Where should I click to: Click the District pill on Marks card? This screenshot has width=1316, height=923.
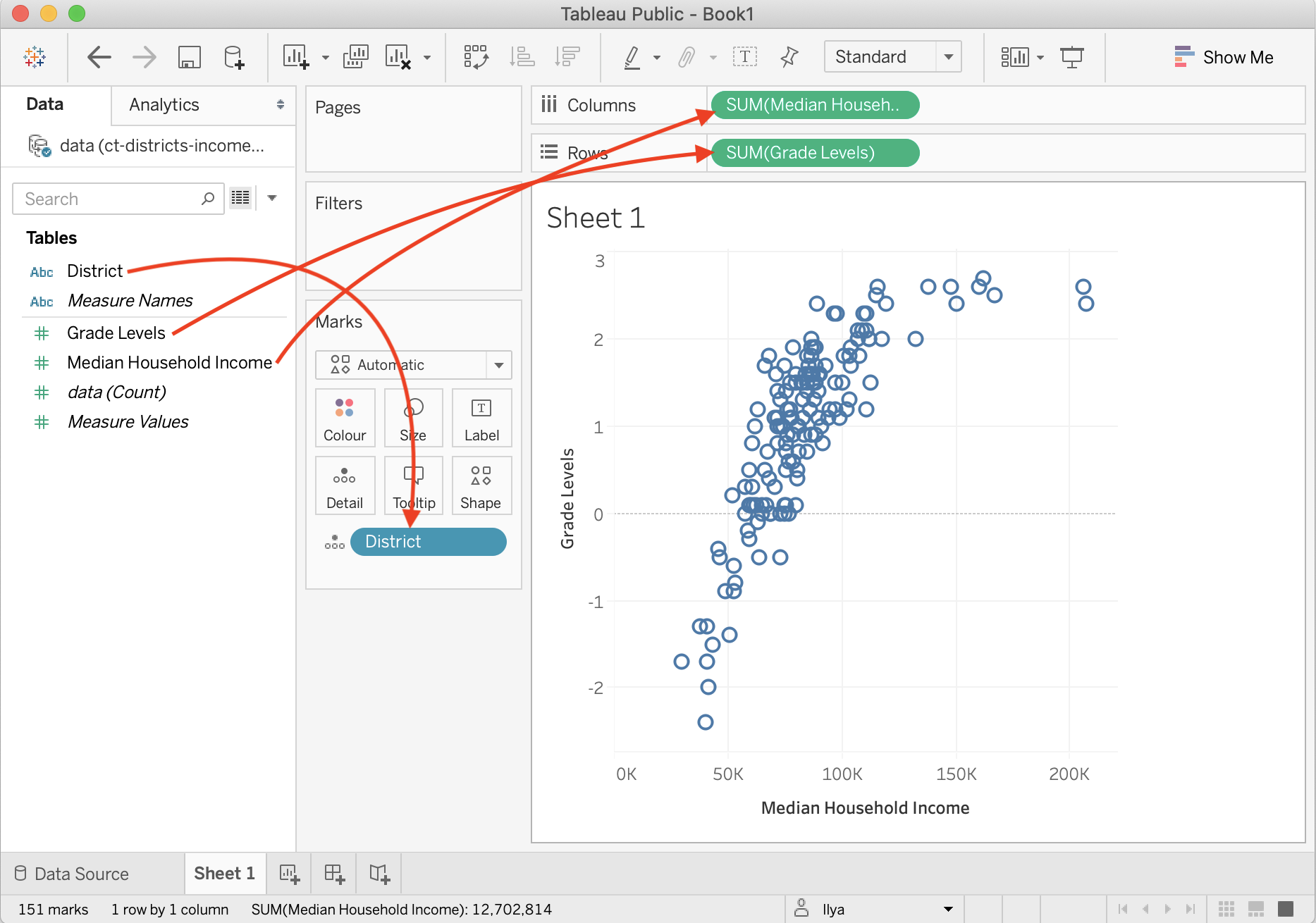click(429, 542)
